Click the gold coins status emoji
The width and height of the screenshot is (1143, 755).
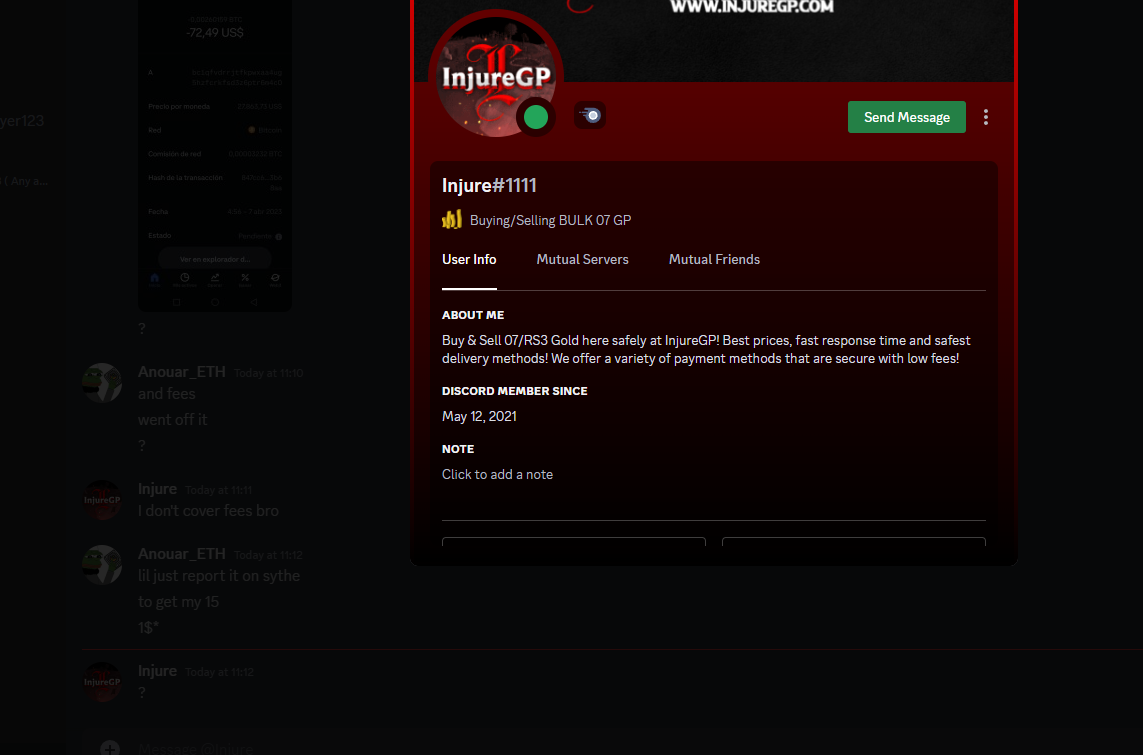pyautogui.click(x=452, y=219)
